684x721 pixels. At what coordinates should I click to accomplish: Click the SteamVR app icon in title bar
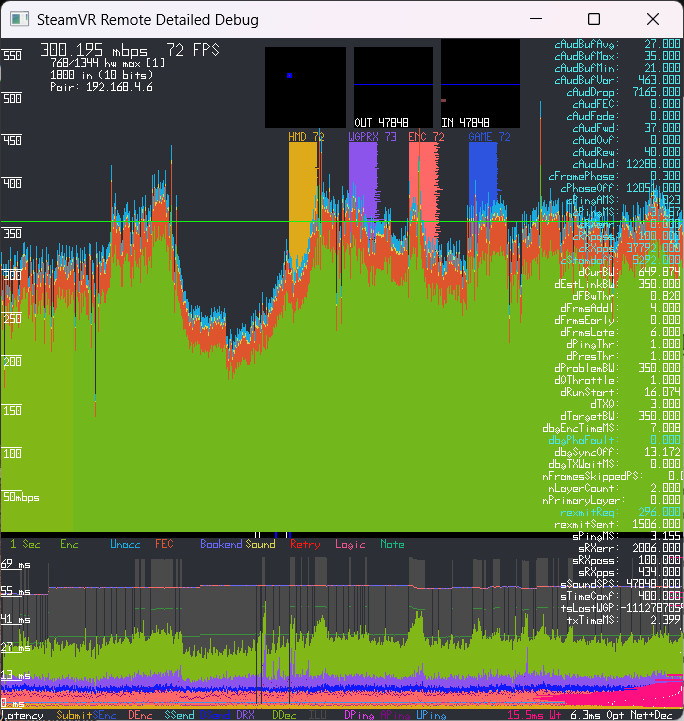coord(18,19)
